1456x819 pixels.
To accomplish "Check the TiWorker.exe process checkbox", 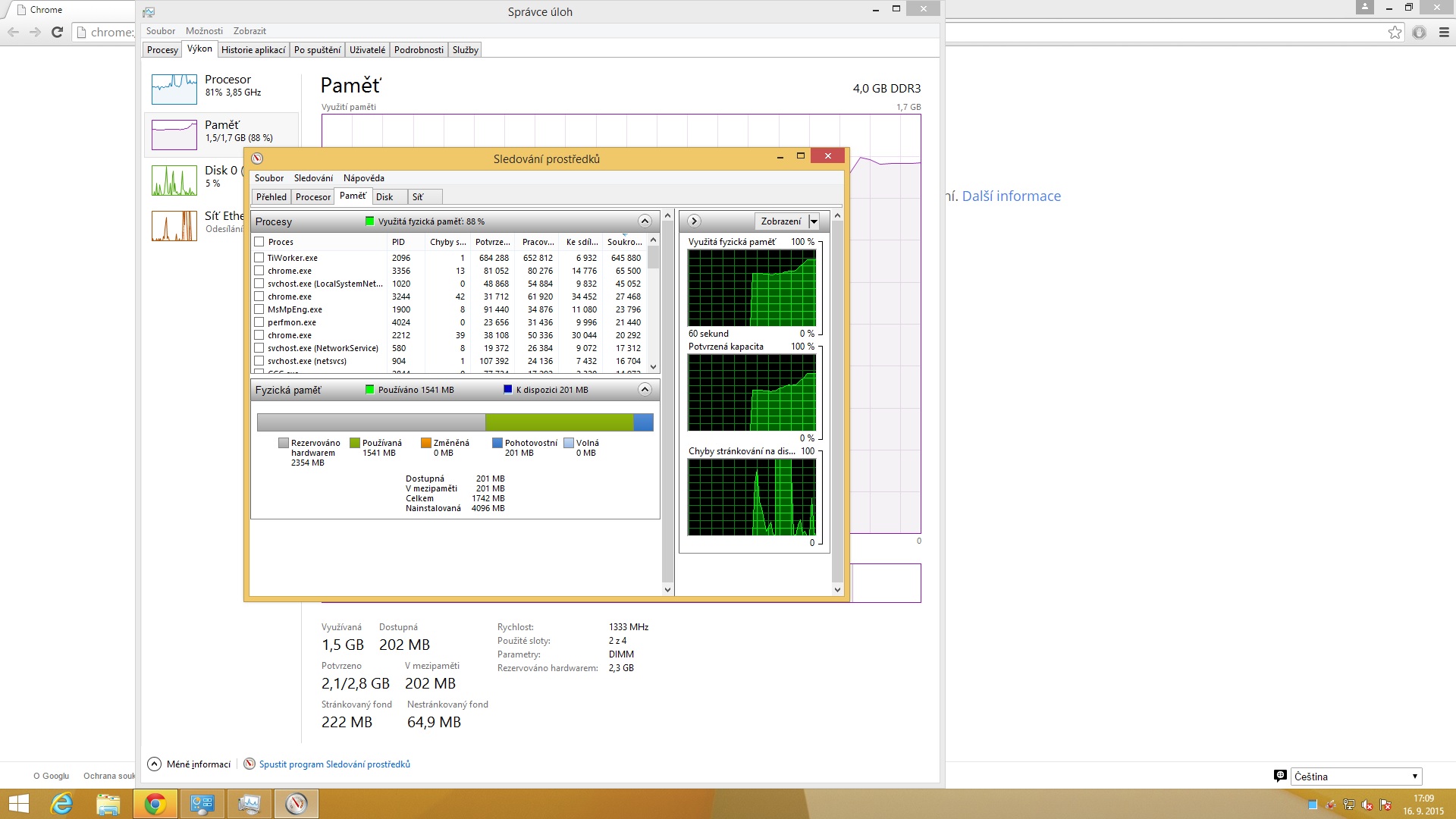I will [x=259, y=258].
